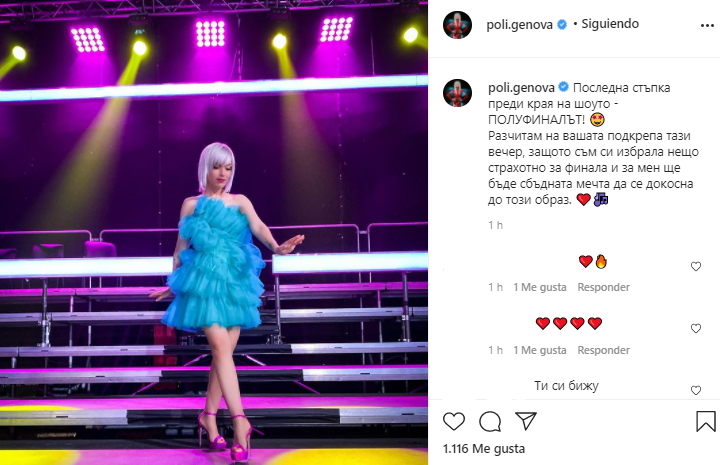
Task: Open poli.genova profile picture in header
Action: click(x=457, y=24)
